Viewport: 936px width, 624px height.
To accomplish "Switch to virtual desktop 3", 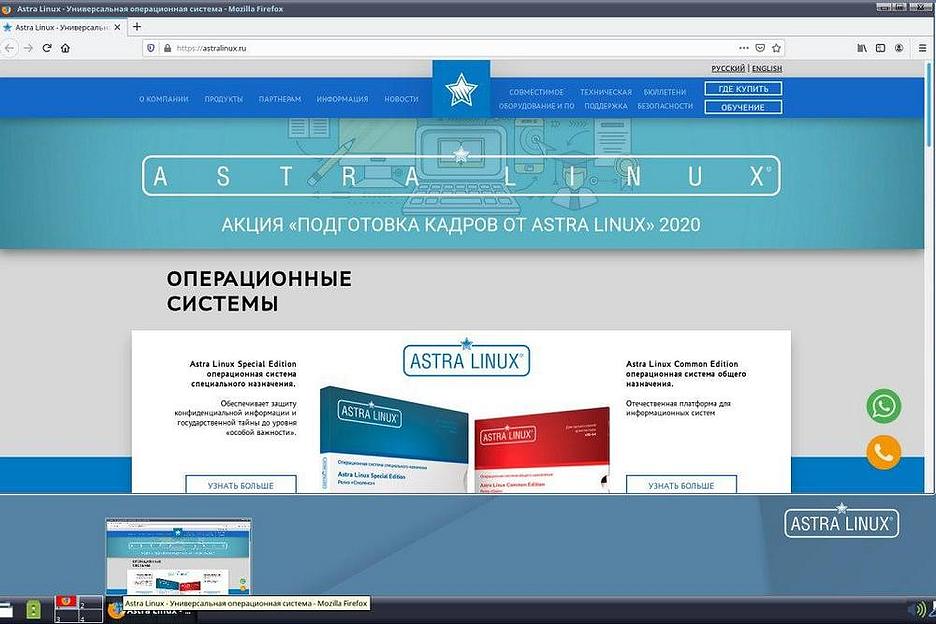I will [67, 617].
